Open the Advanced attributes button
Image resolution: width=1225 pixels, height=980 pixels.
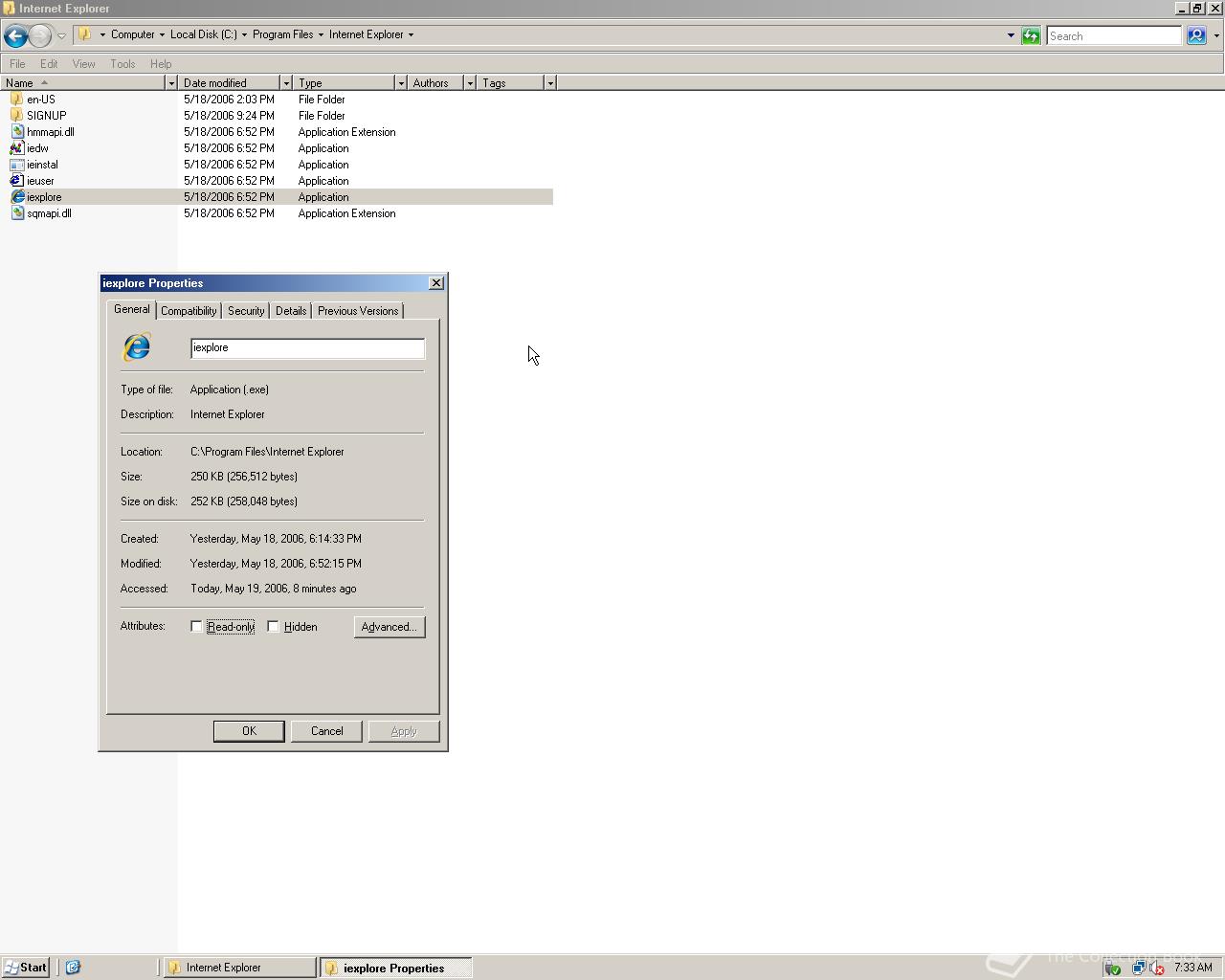(x=389, y=627)
